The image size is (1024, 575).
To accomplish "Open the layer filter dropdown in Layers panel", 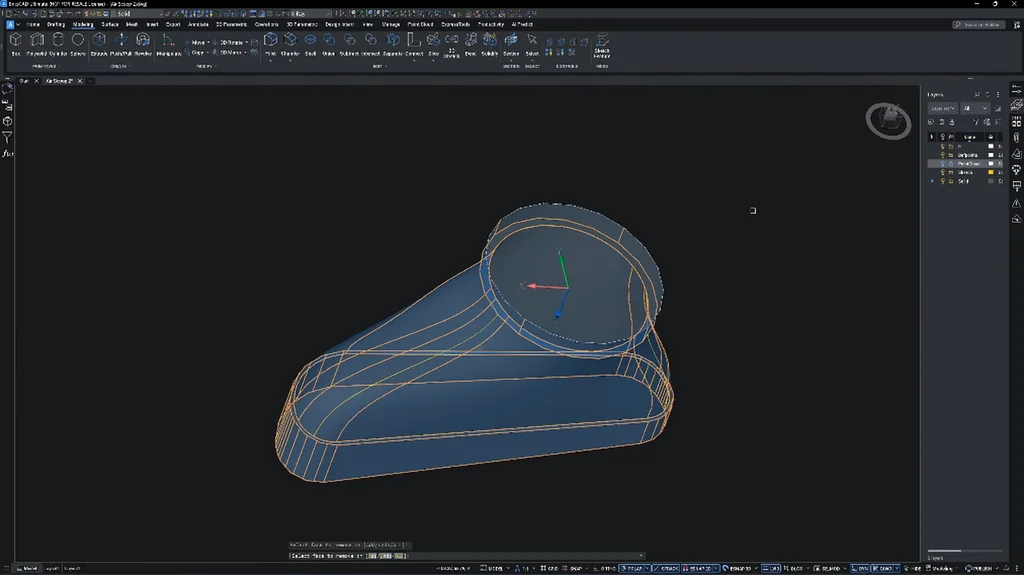I will 942,108.
